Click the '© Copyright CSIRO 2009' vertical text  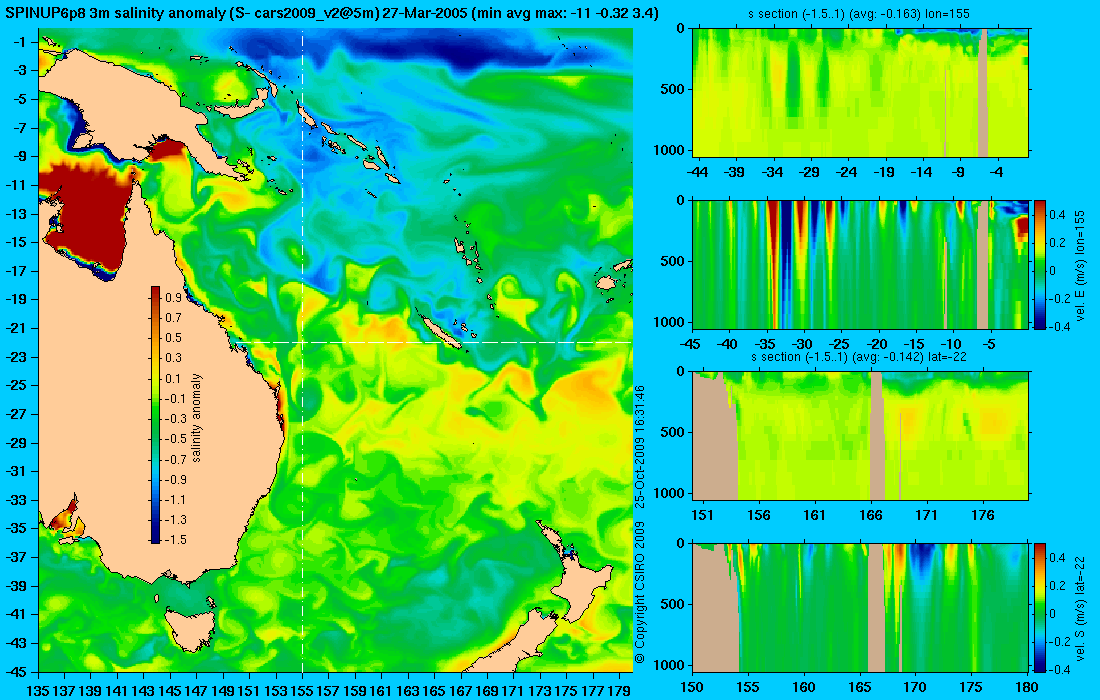pyautogui.click(x=639, y=592)
